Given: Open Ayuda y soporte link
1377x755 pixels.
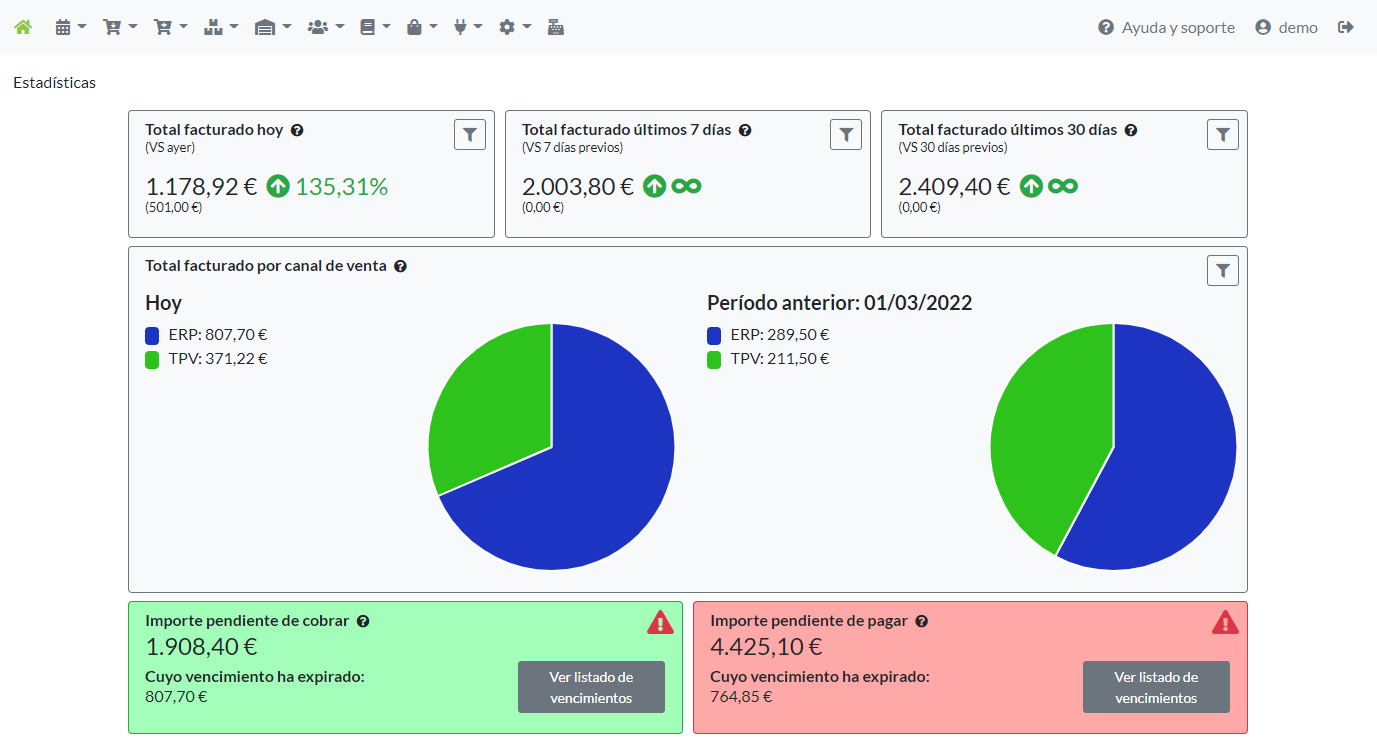Looking at the screenshot, I should (1166, 27).
